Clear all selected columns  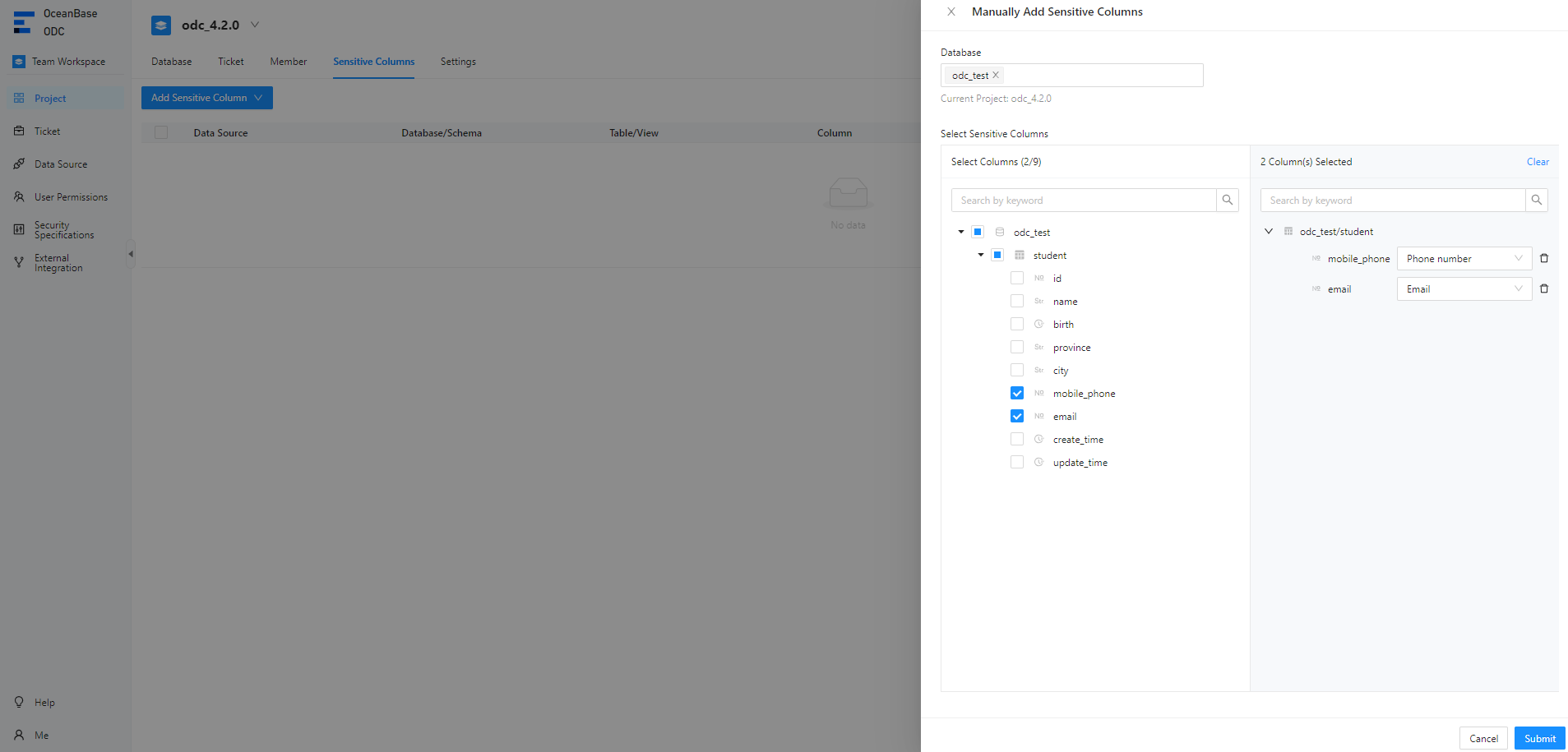pos(1537,162)
